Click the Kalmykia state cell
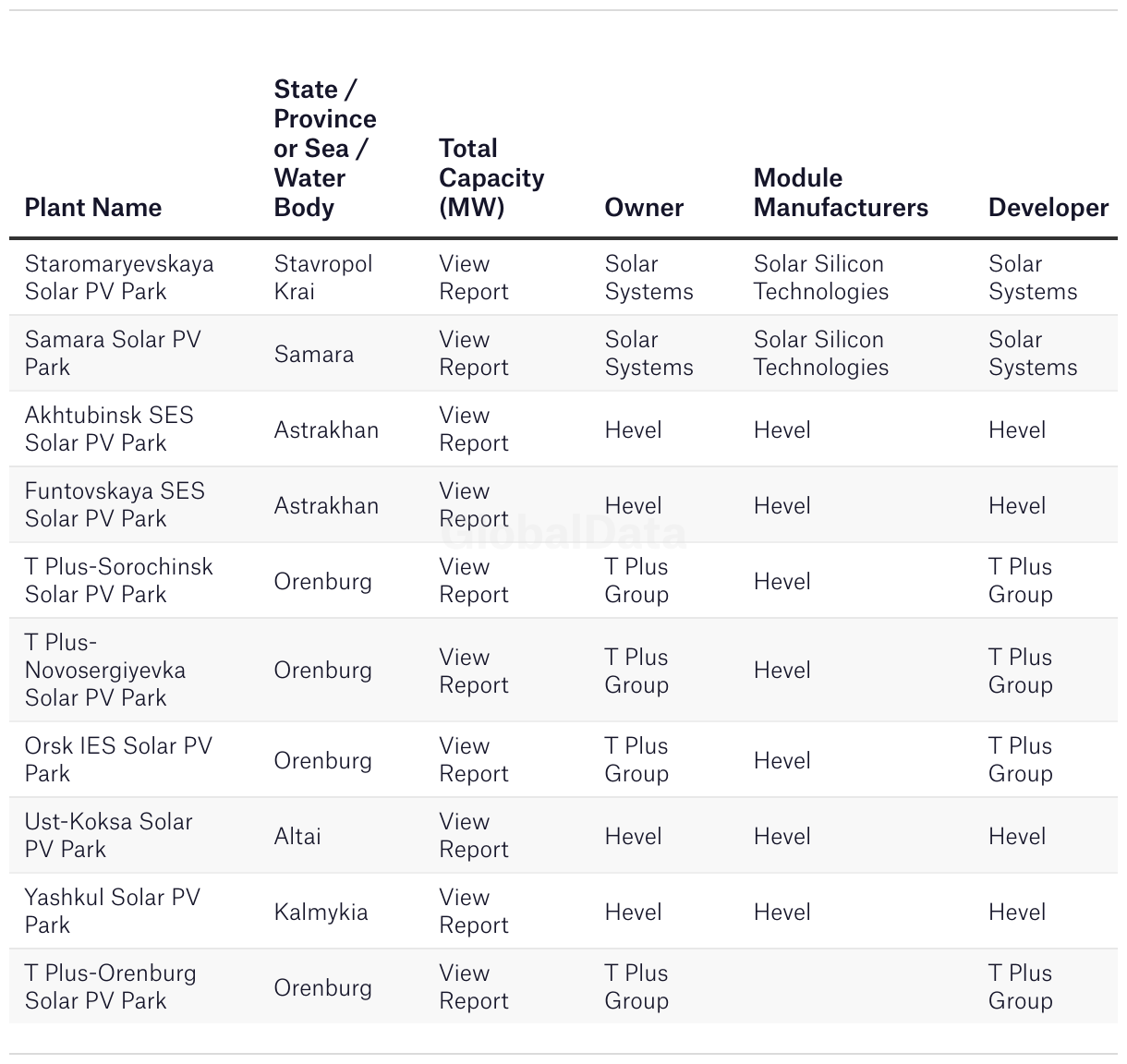This screenshot has width=1127, height=1064. coord(321,912)
